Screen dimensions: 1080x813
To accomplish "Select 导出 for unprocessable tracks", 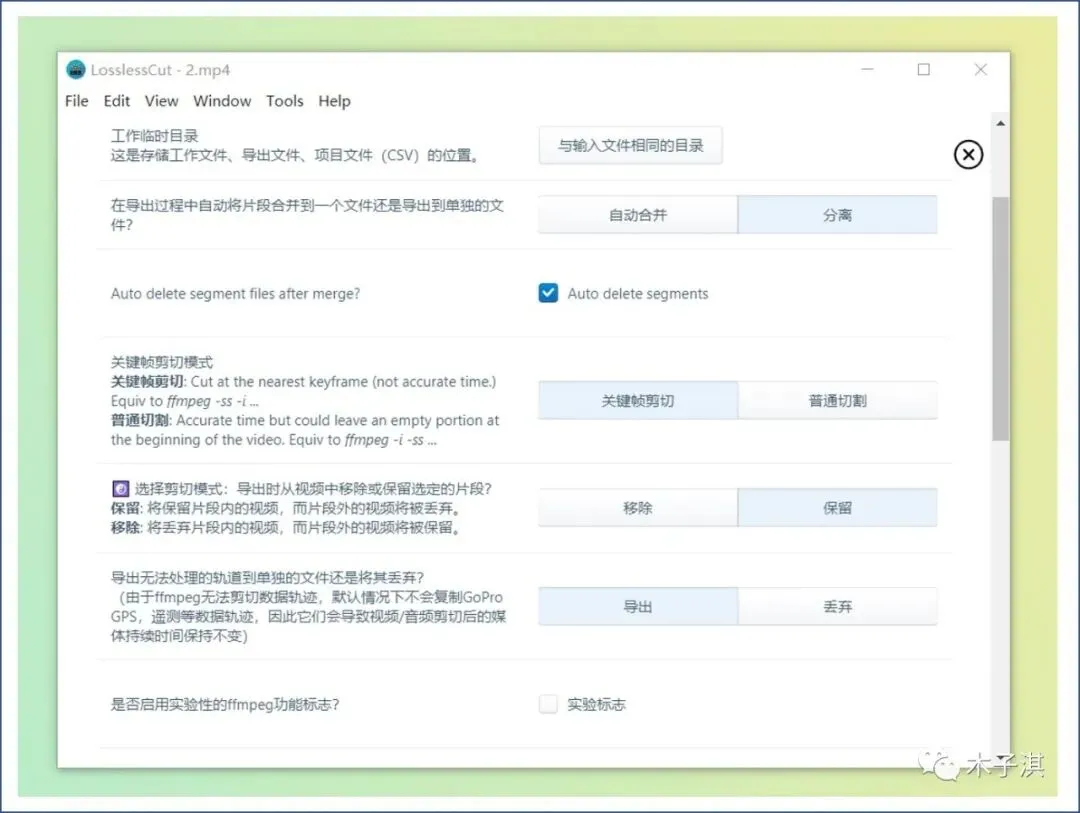I will (x=638, y=606).
